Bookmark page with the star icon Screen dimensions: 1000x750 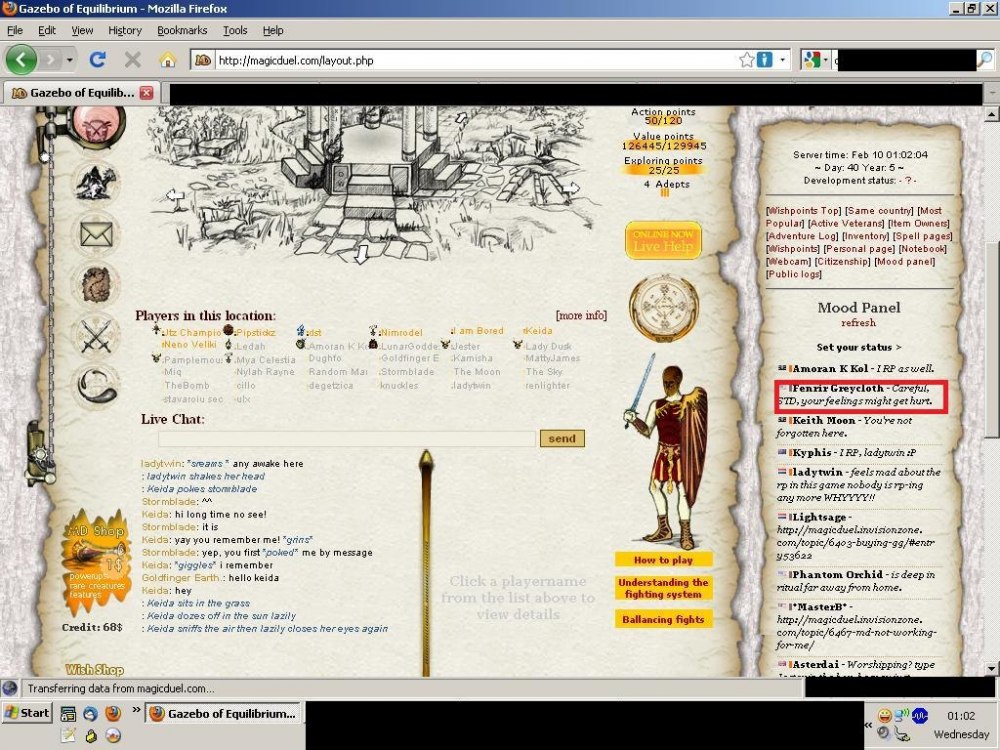[747, 60]
